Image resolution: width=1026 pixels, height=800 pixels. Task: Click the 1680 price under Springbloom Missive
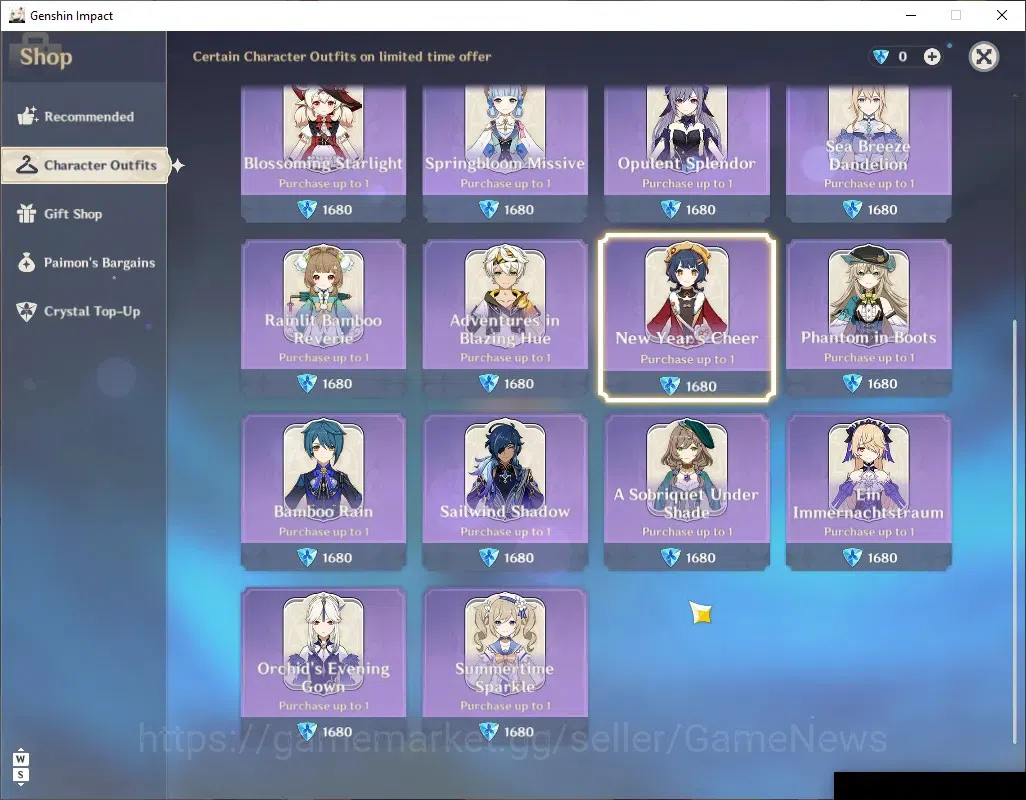(519, 210)
